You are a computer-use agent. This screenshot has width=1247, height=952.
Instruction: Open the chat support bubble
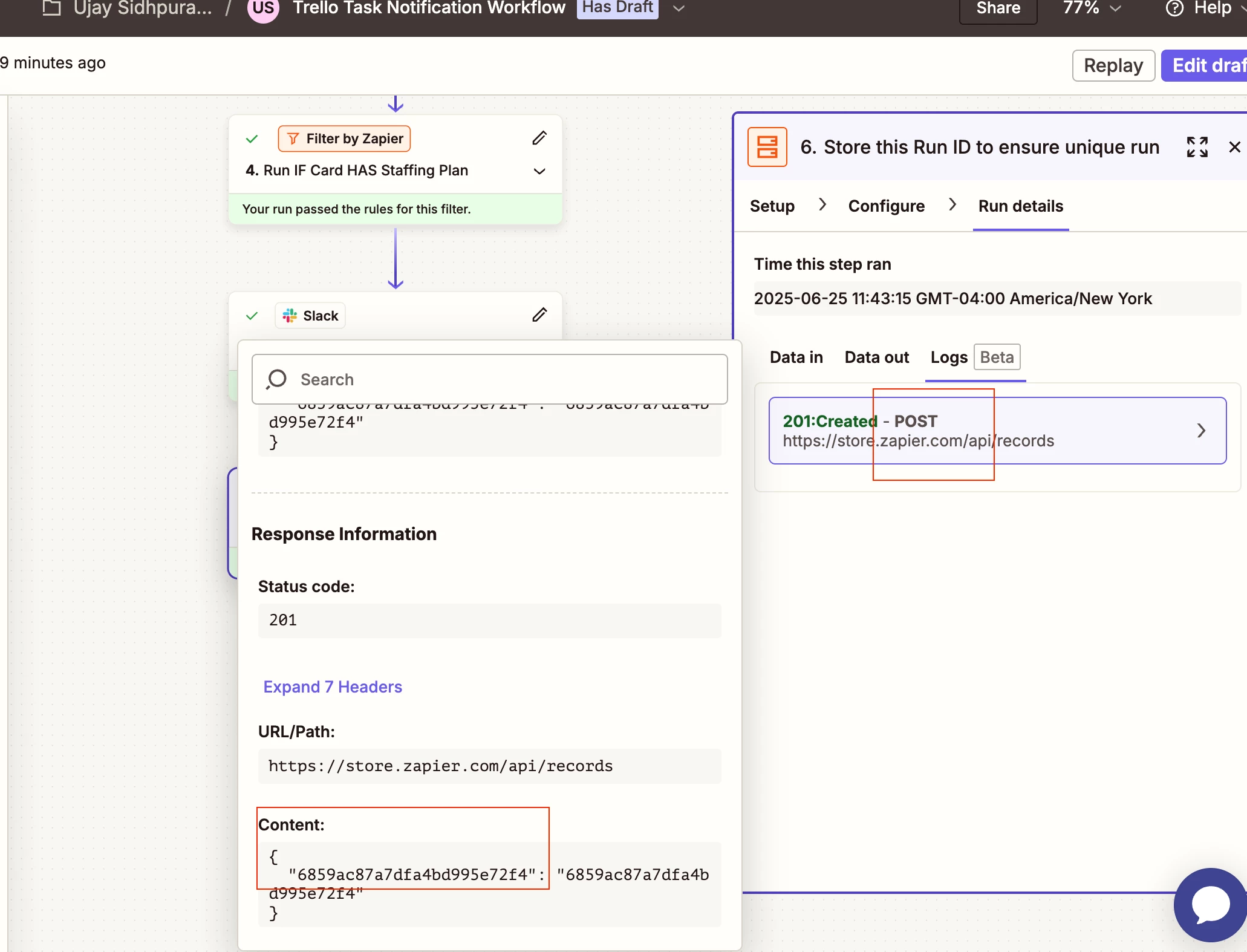tap(1211, 905)
